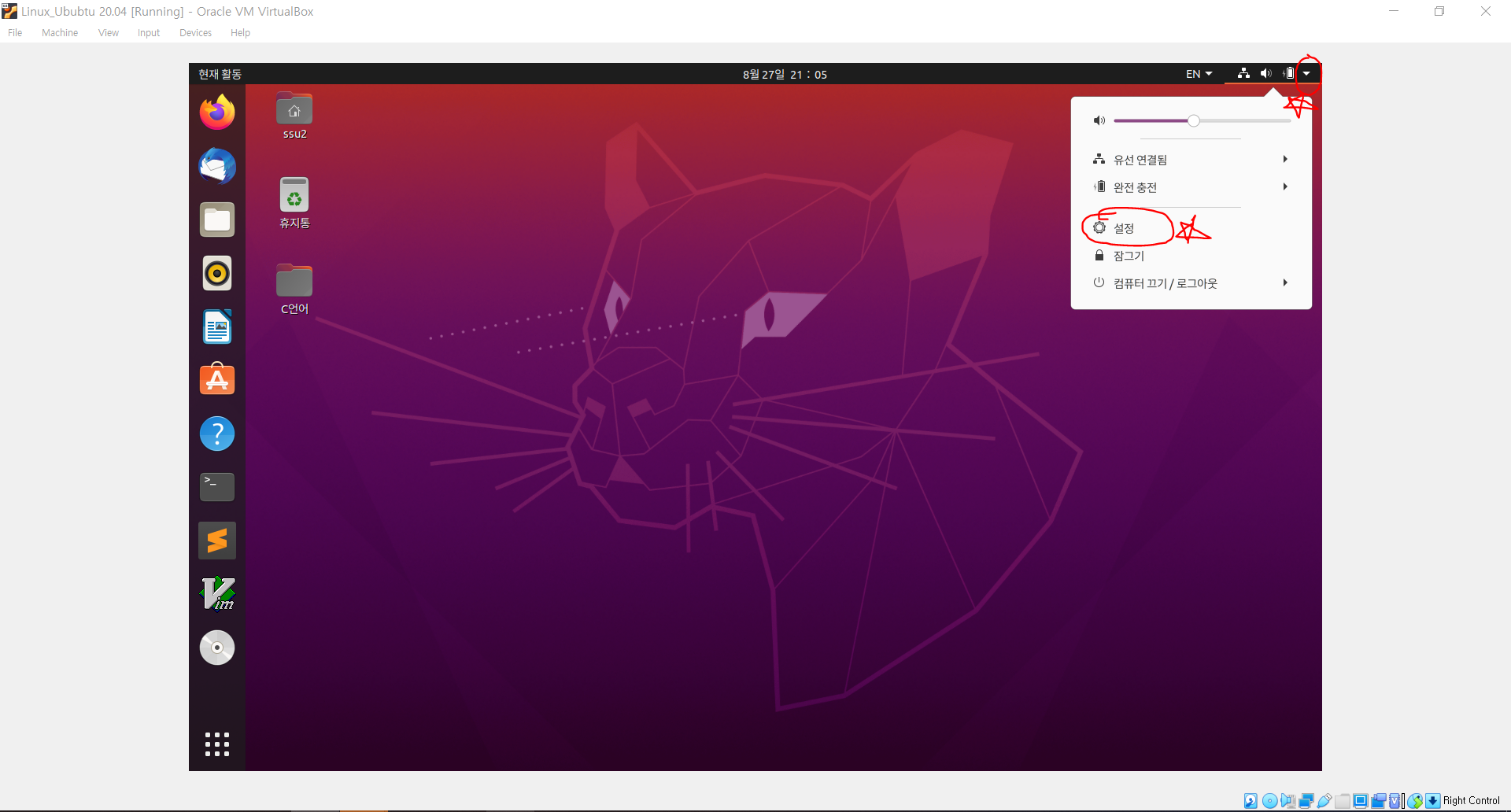Open the VirtualBox Devices menu

click(x=195, y=33)
